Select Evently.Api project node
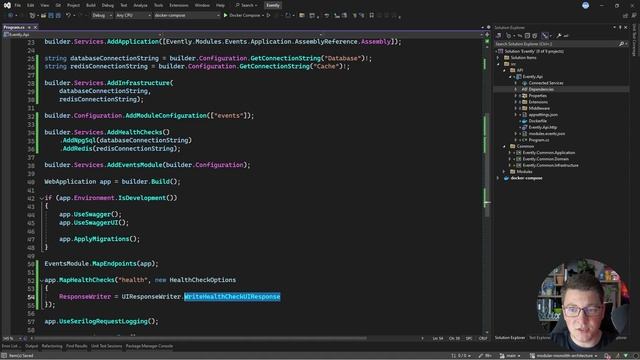This screenshot has height=360, width=640. [x=532, y=76]
